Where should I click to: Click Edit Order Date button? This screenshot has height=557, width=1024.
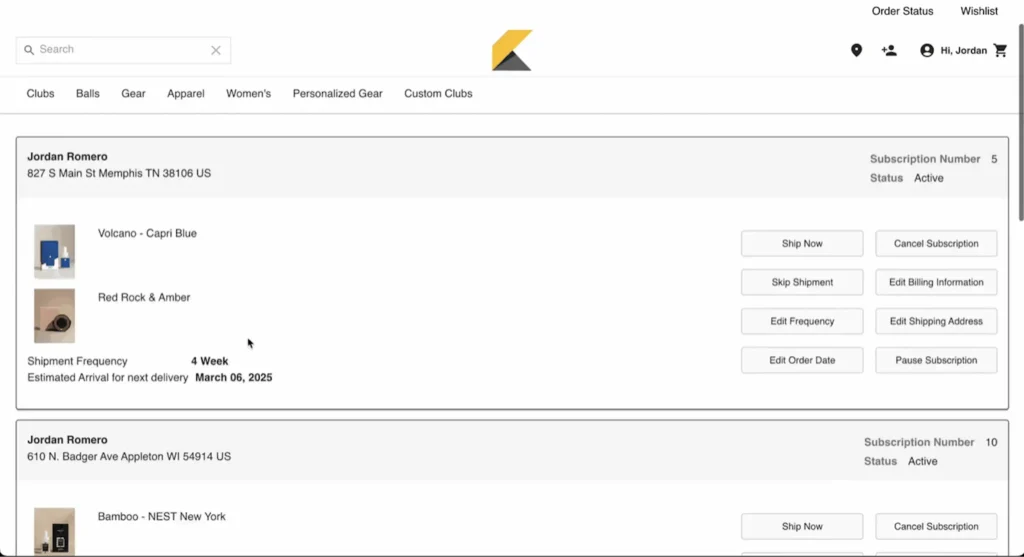pos(802,360)
